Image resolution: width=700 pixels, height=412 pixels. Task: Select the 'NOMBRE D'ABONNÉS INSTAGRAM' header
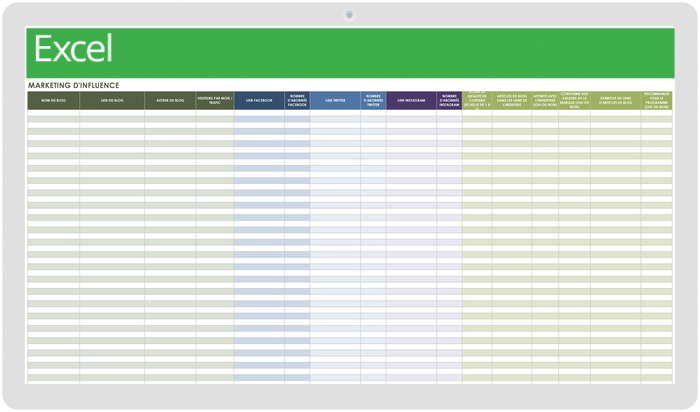point(449,100)
